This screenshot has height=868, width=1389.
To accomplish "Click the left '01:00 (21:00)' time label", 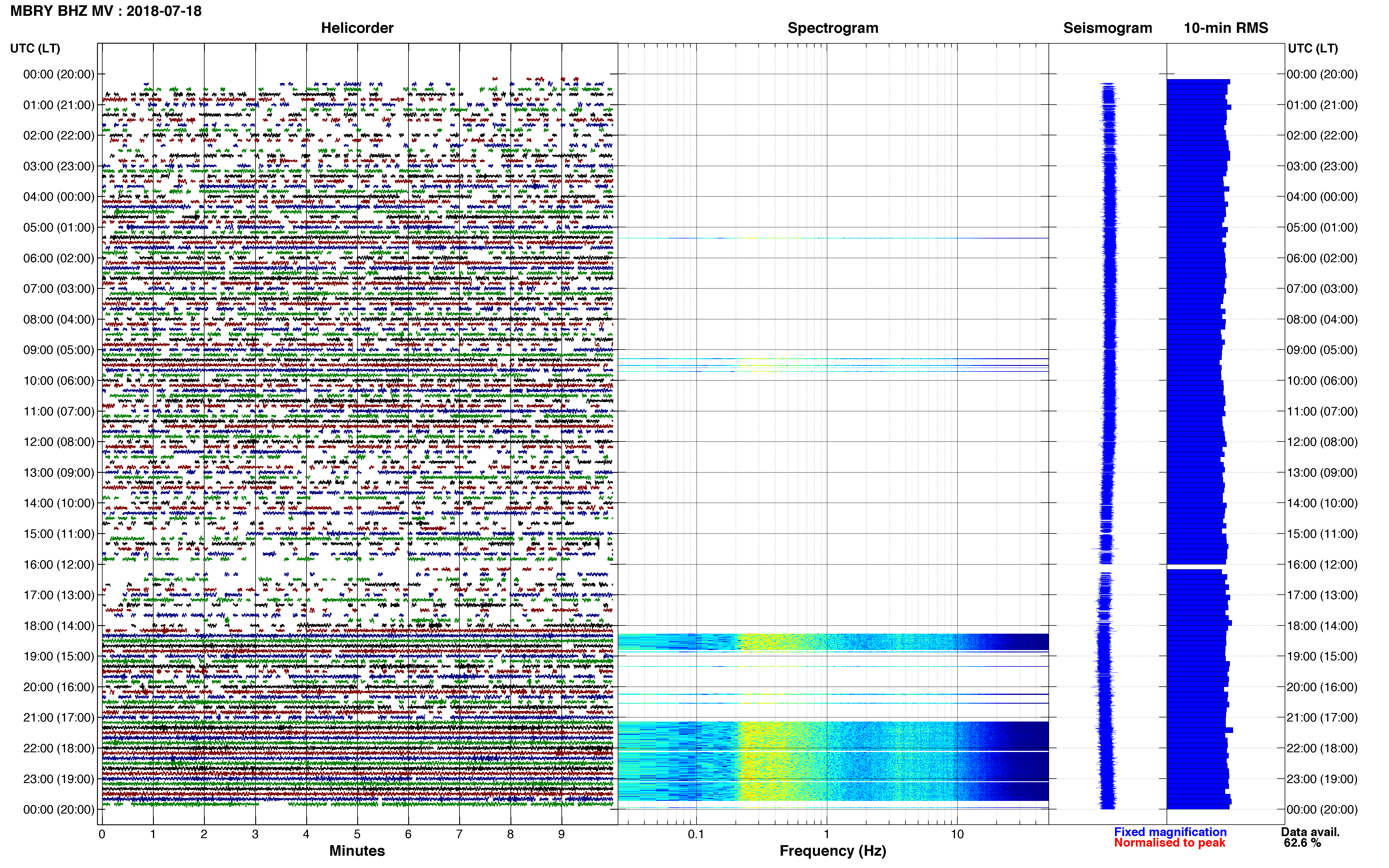I will [x=59, y=105].
